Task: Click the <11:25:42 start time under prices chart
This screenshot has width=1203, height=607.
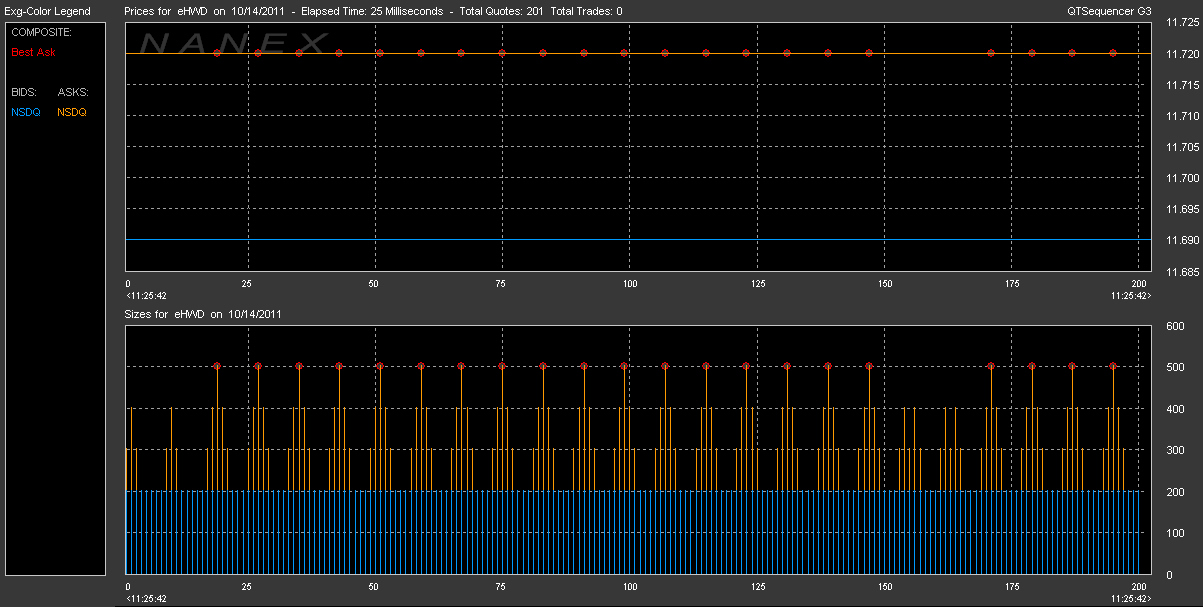Action: tap(146, 296)
